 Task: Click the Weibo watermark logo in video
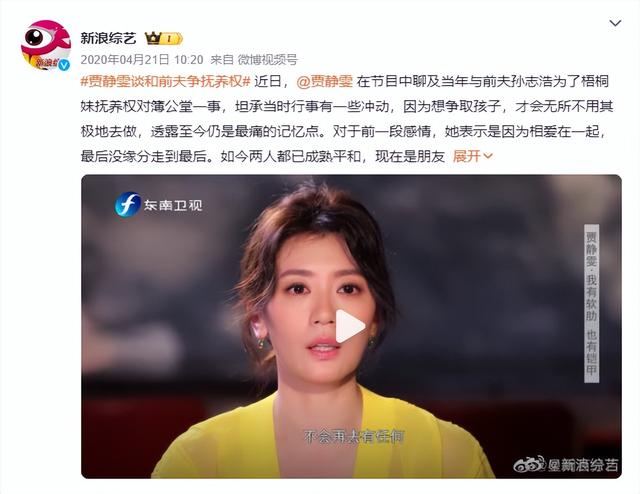529,464
